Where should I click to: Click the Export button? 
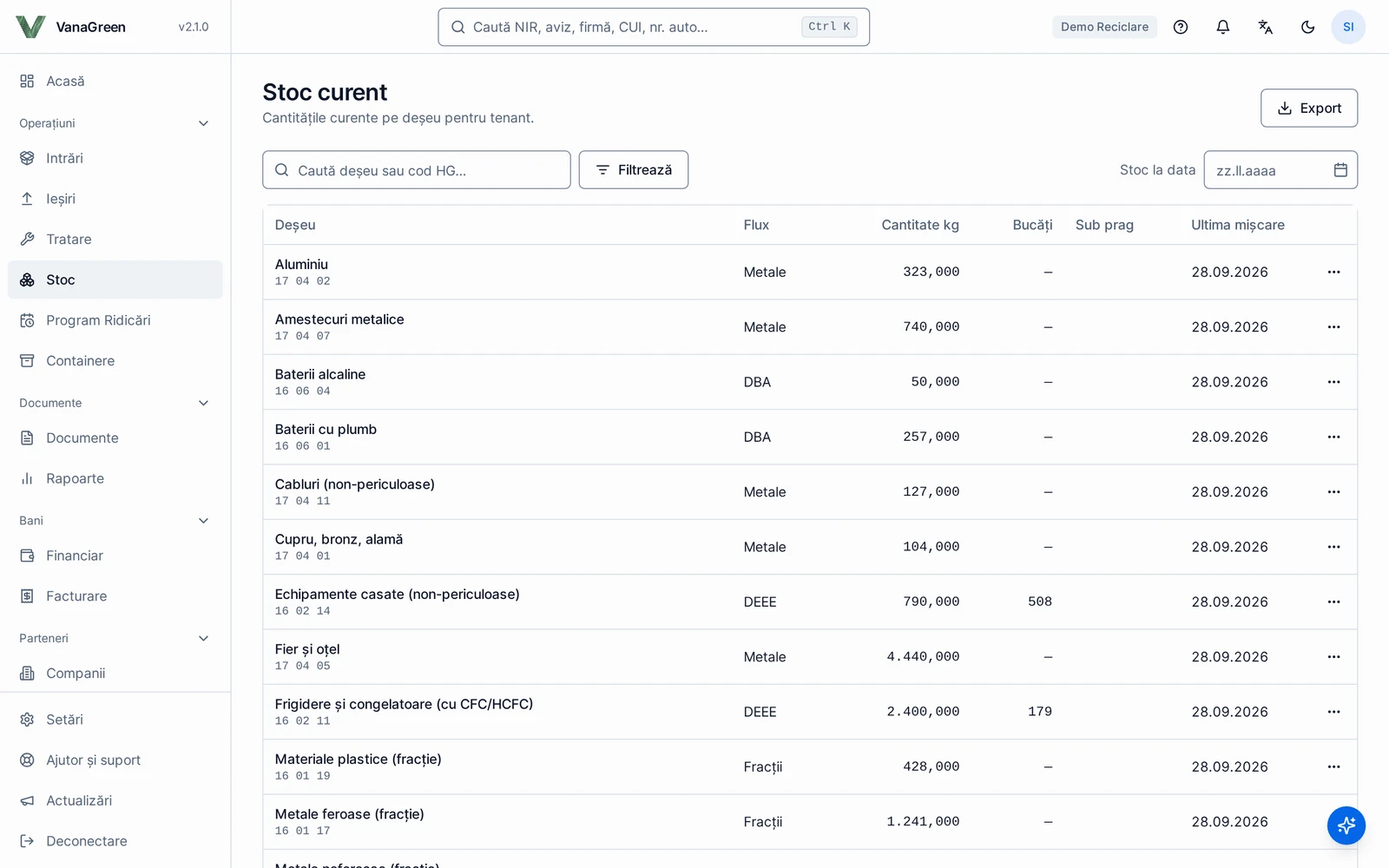tap(1309, 108)
